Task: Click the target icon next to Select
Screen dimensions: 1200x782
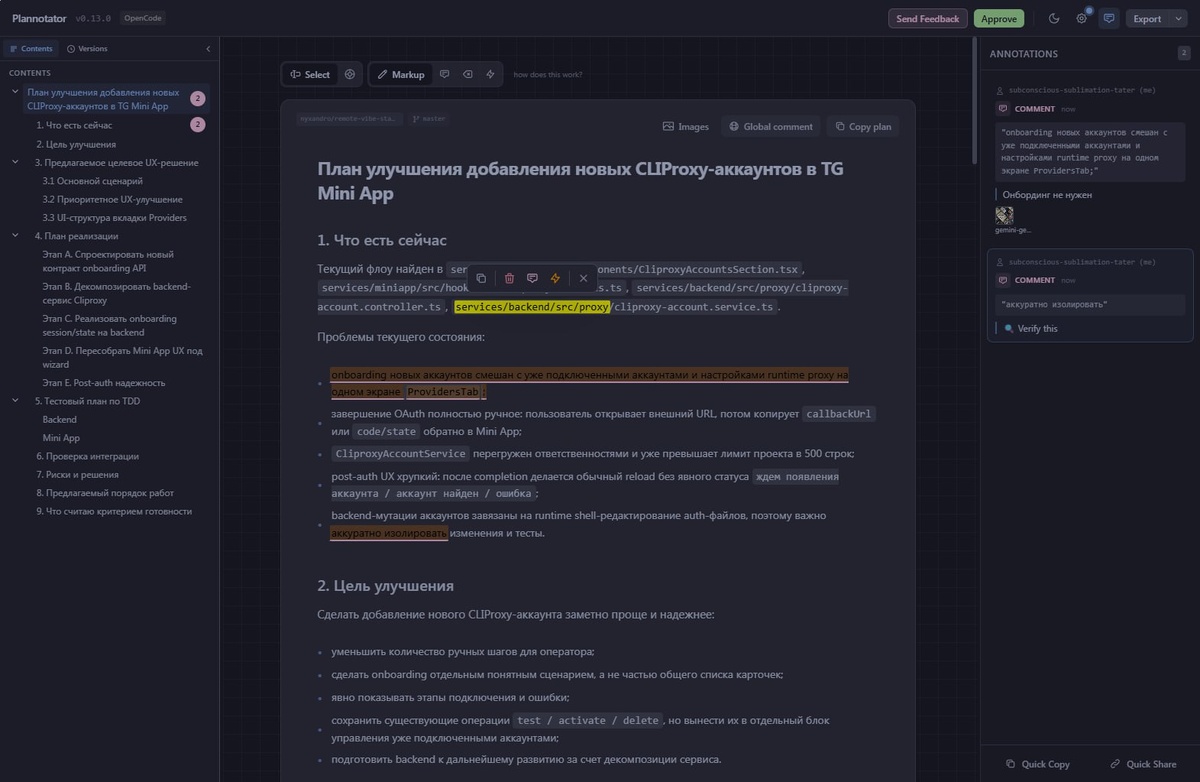Action: coord(350,74)
